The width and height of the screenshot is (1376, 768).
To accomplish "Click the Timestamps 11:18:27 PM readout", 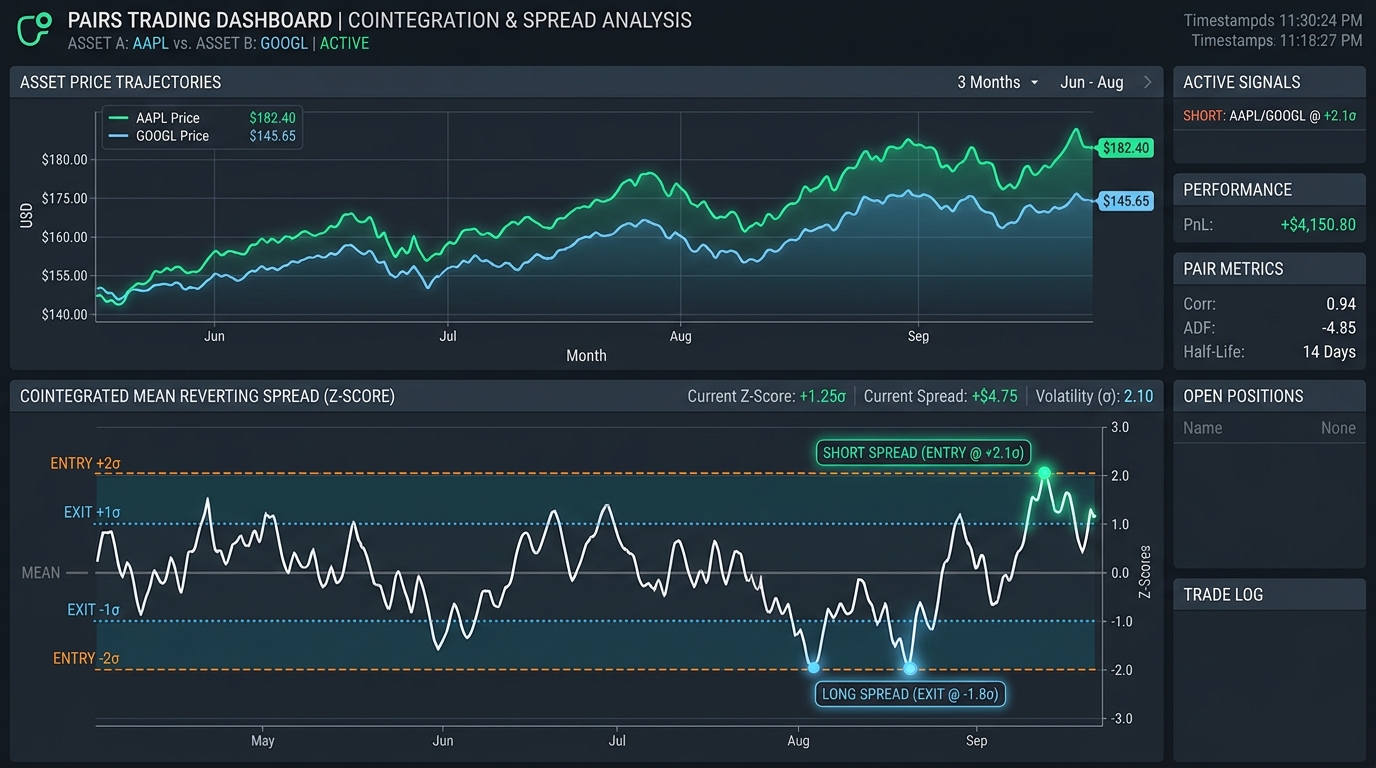I will [1276, 41].
